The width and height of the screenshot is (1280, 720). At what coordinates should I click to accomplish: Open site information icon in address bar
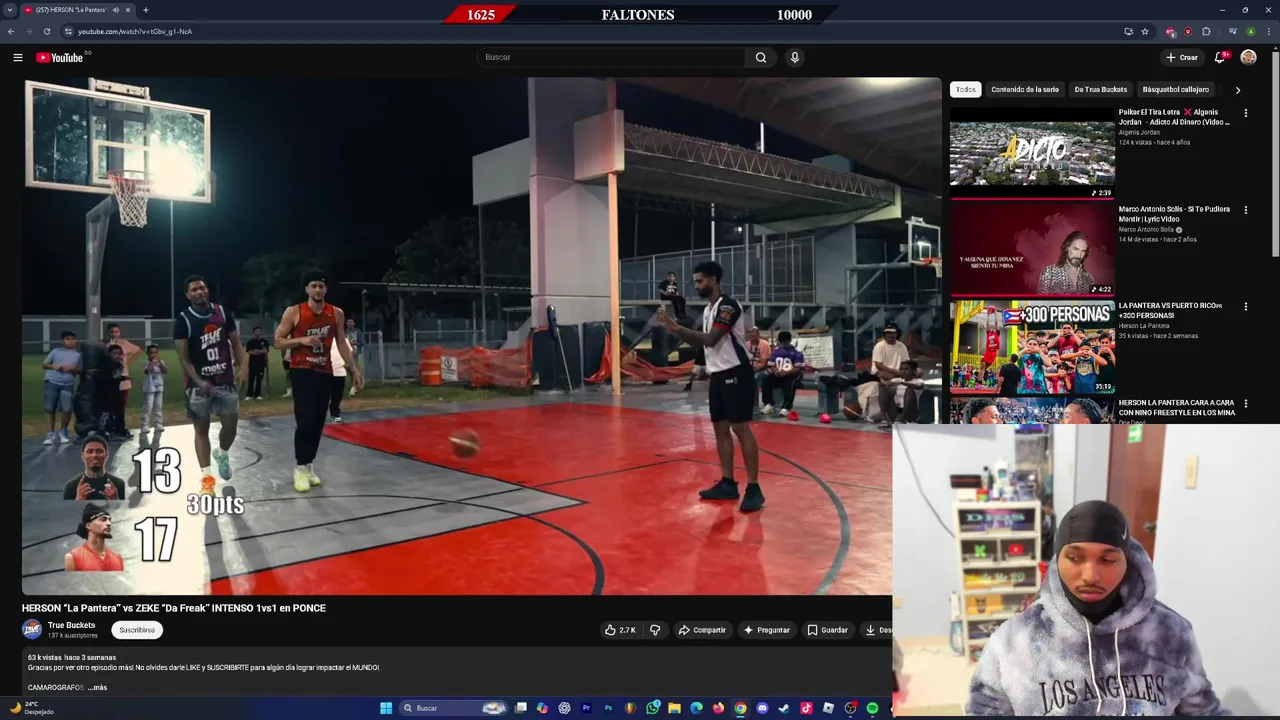coord(68,31)
